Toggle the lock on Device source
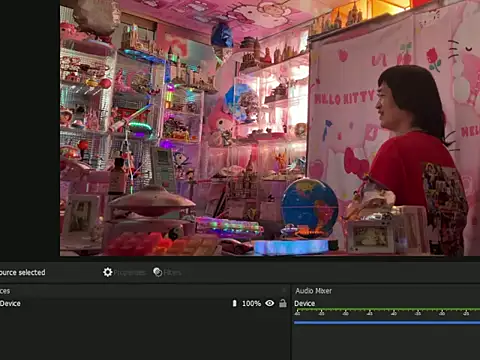The image size is (480, 360). coord(283,303)
